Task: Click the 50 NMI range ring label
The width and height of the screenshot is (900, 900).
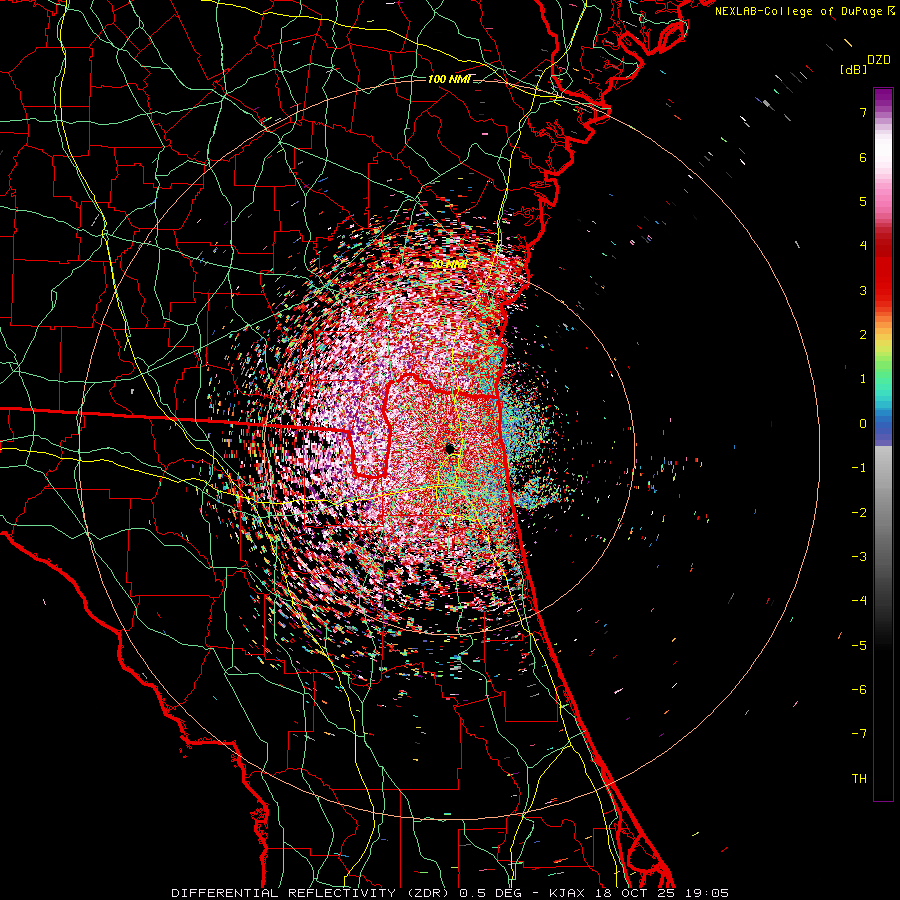Action: 449,264
